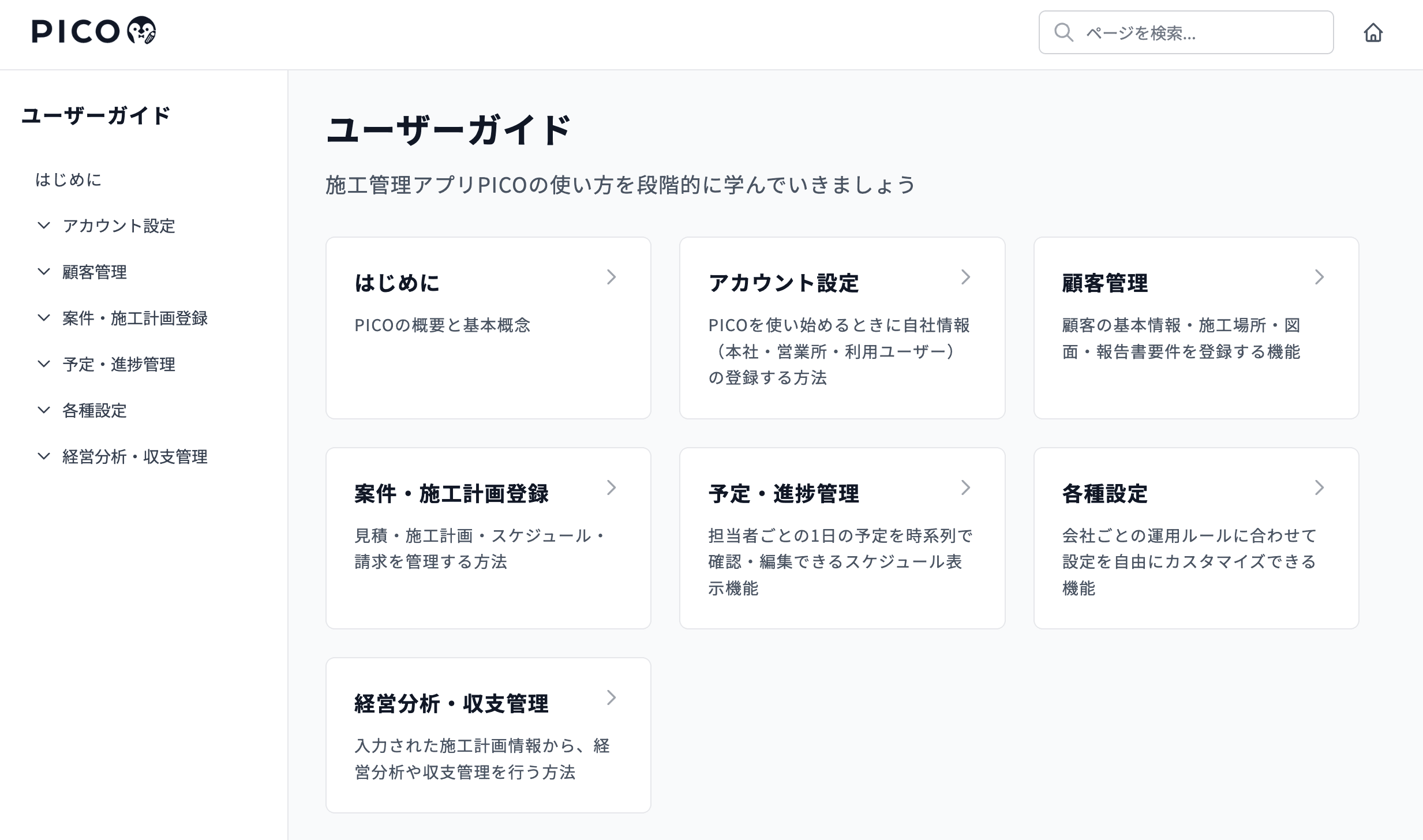Select アカウント設定 sidebar label

(119, 226)
